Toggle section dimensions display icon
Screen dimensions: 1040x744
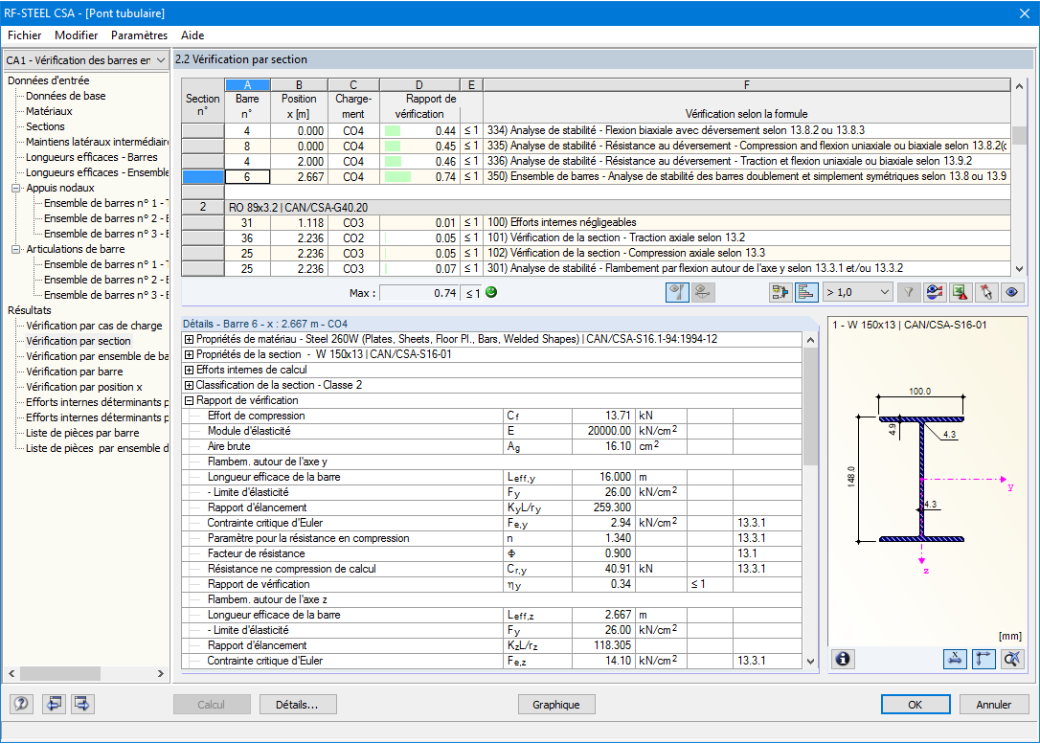click(954, 659)
